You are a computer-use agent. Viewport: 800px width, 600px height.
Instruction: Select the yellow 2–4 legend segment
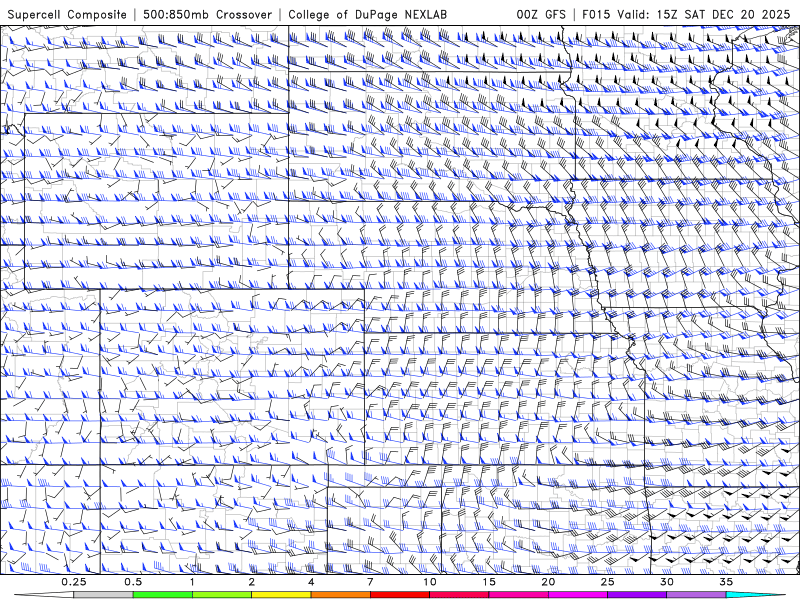coord(281,595)
